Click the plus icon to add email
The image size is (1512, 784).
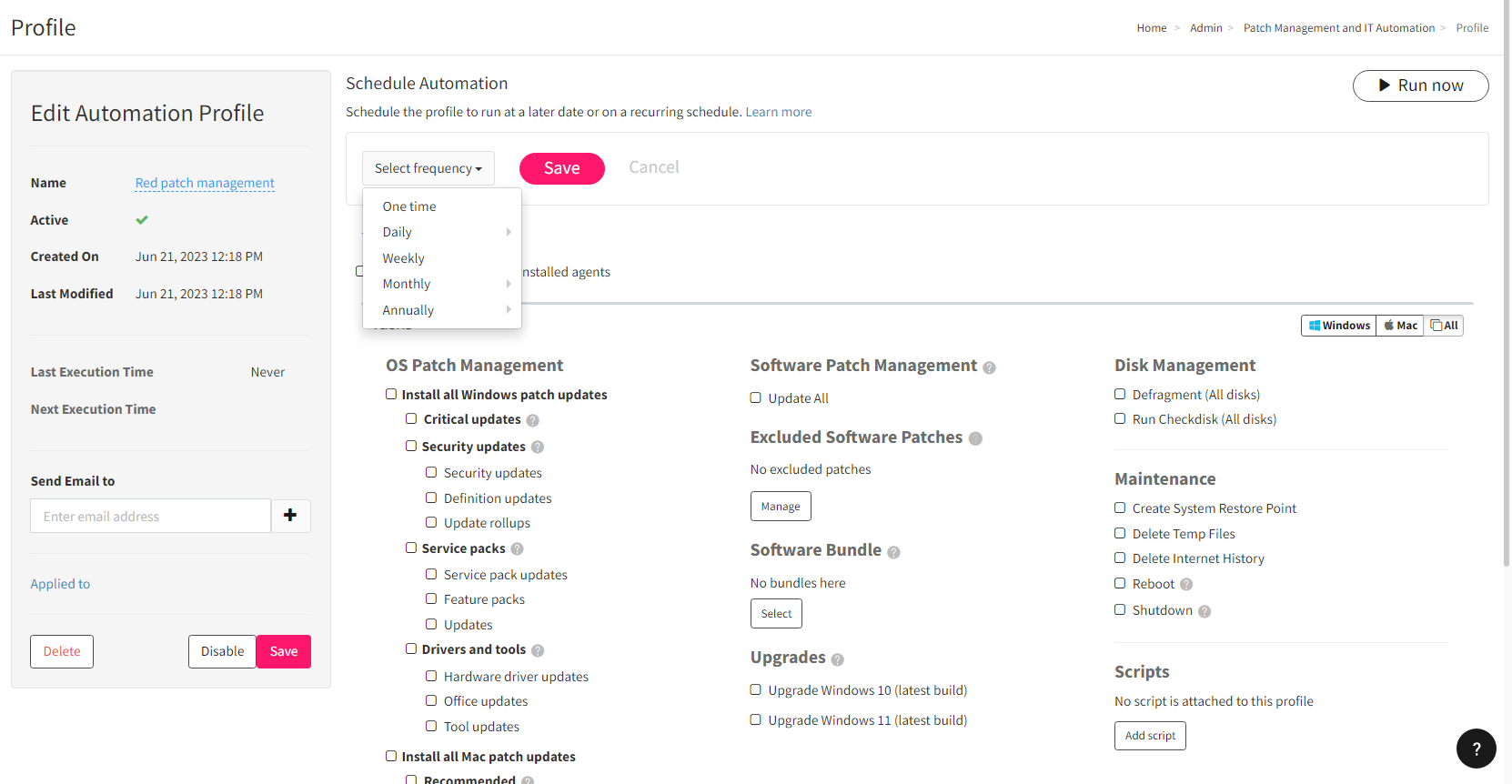[x=291, y=516]
